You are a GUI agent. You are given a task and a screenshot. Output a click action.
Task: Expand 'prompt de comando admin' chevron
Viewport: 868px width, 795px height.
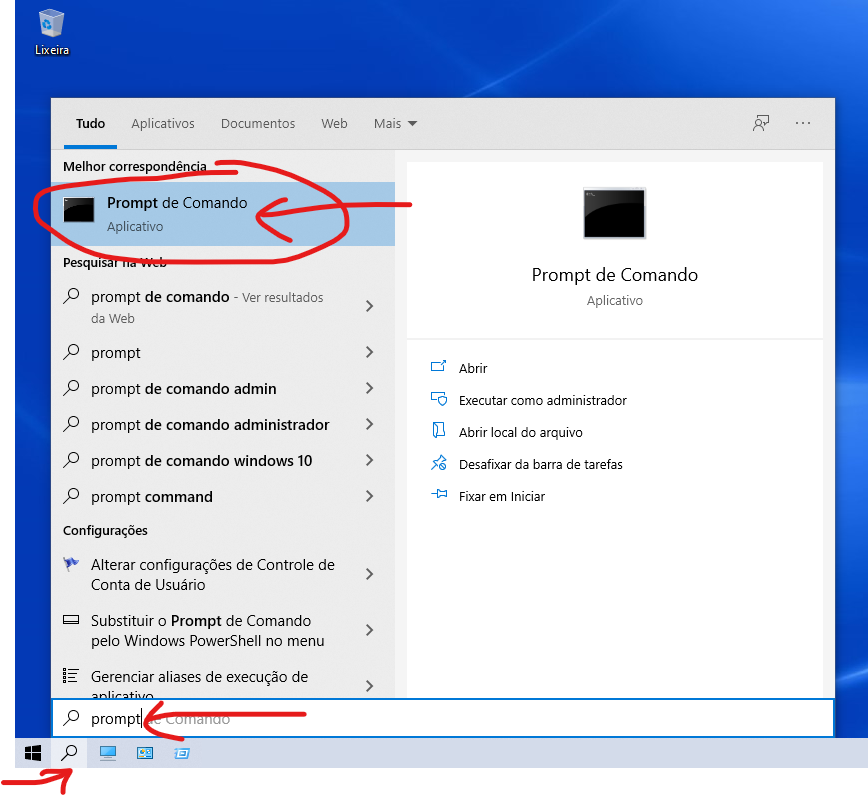[370, 388]
